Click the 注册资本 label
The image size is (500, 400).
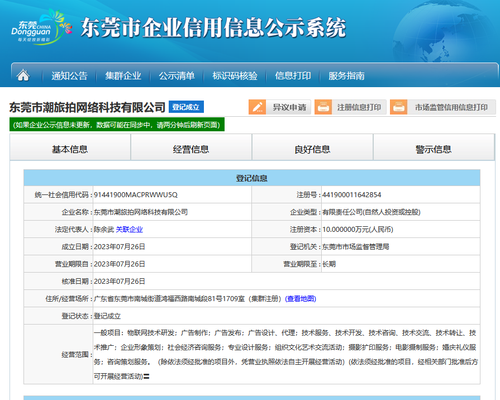point(304,229)
